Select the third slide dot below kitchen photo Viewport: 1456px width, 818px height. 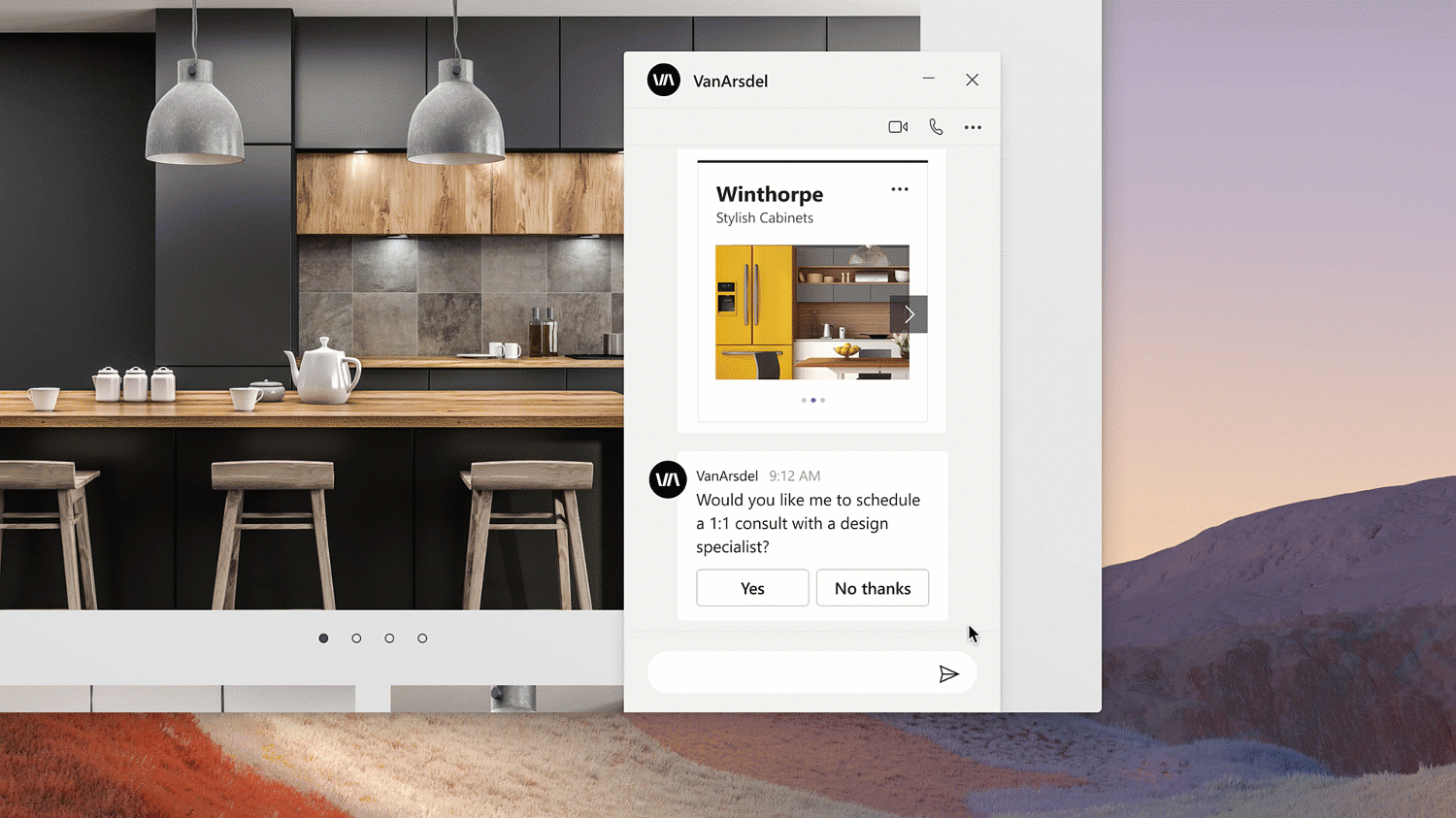tap(389, 638)
